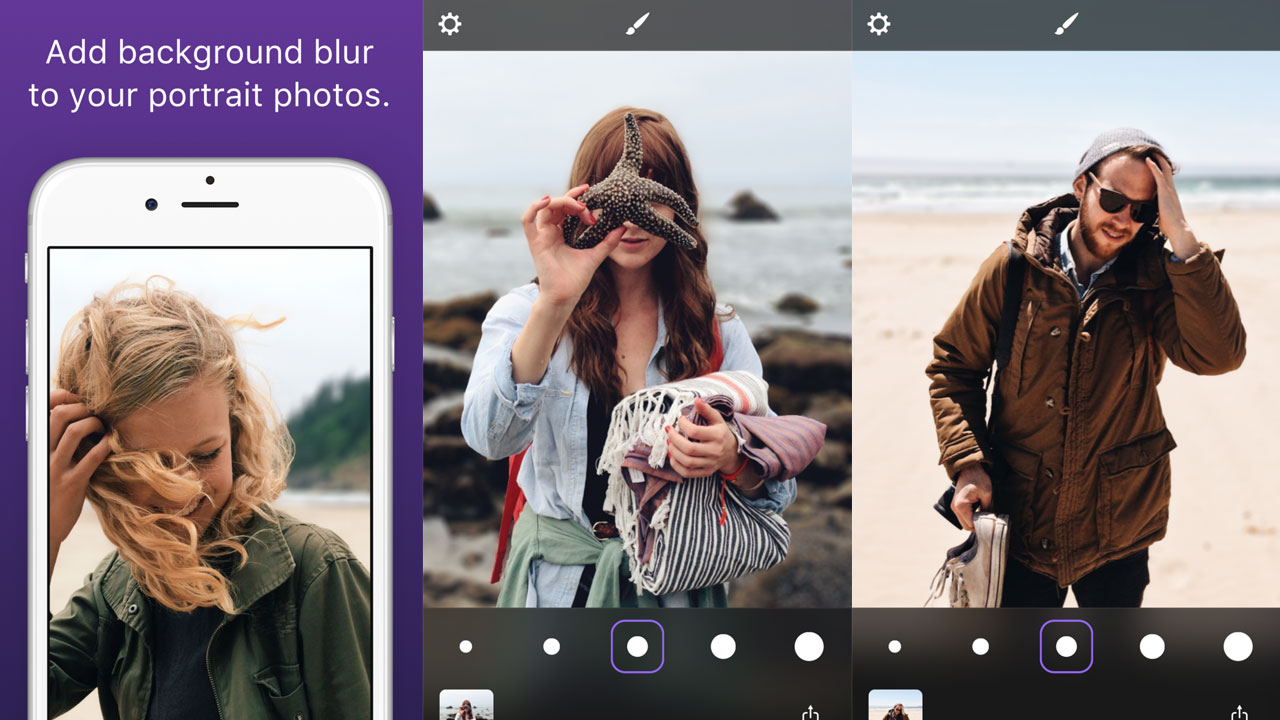Tap the beach man photo preview
The image size is (1280, 720).
pyautogui.click(x=1066, y=329)
